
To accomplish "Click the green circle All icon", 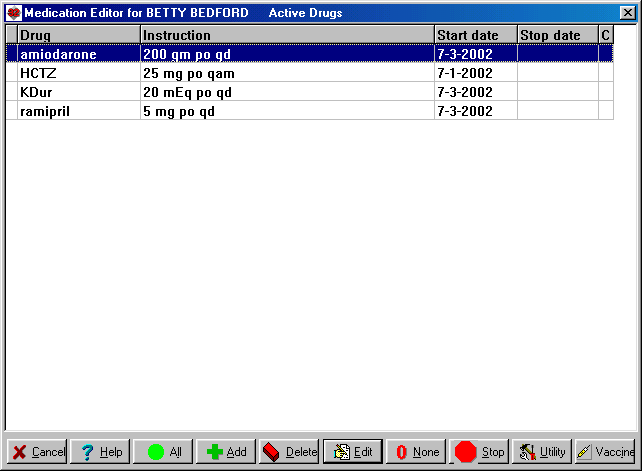I will 156,452.
